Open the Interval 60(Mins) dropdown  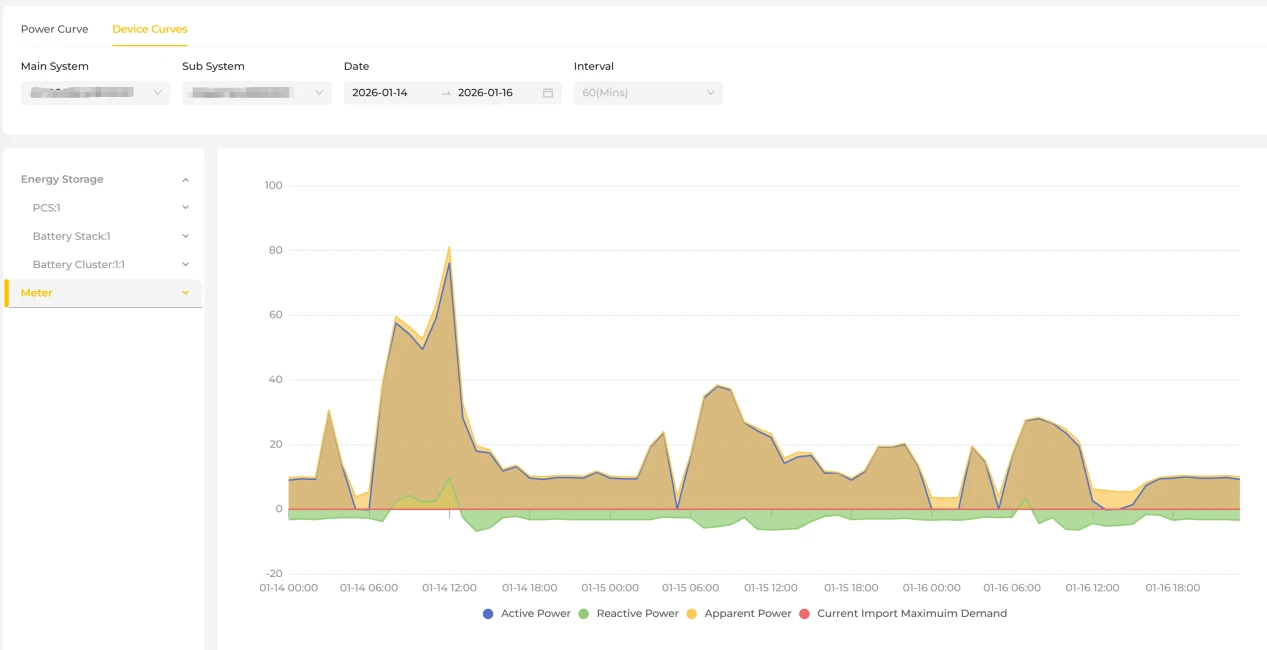pos(648,93)
